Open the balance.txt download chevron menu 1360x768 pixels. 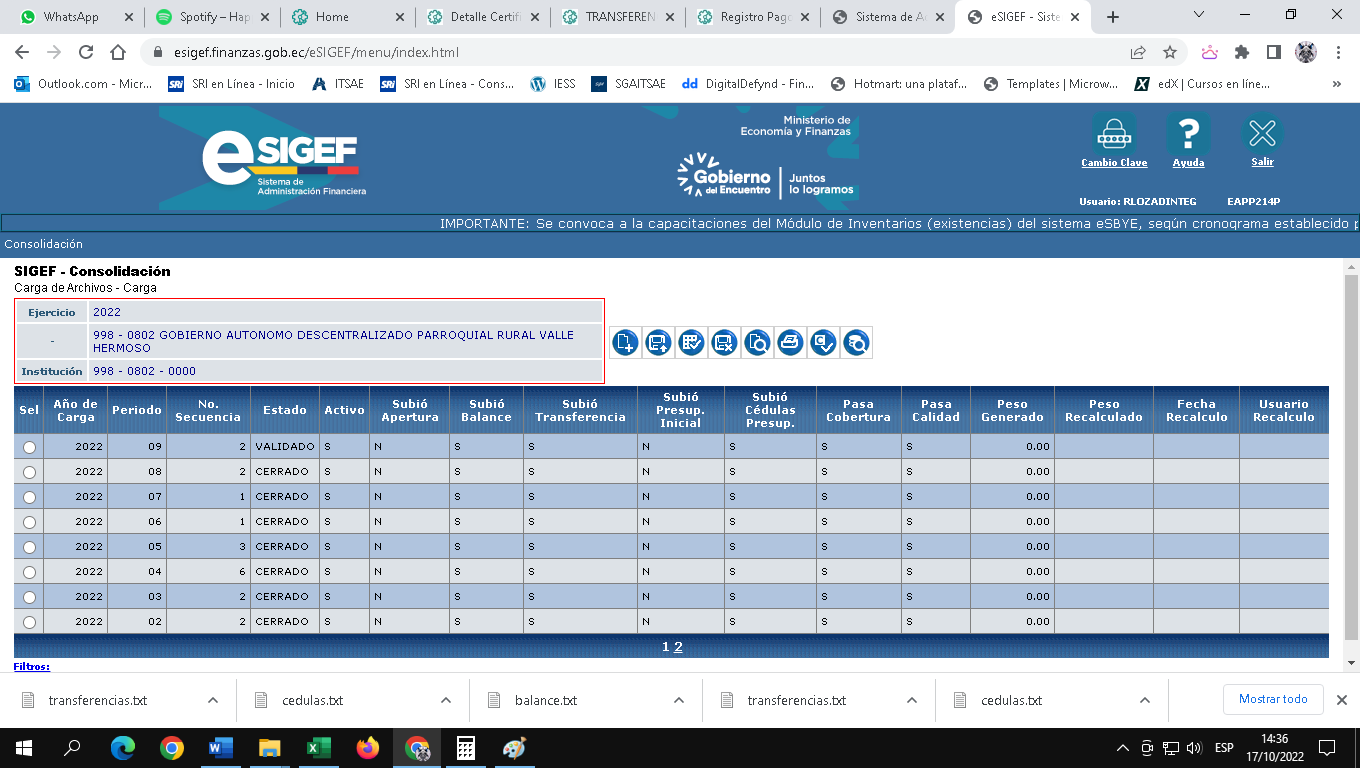click(679, 700)
